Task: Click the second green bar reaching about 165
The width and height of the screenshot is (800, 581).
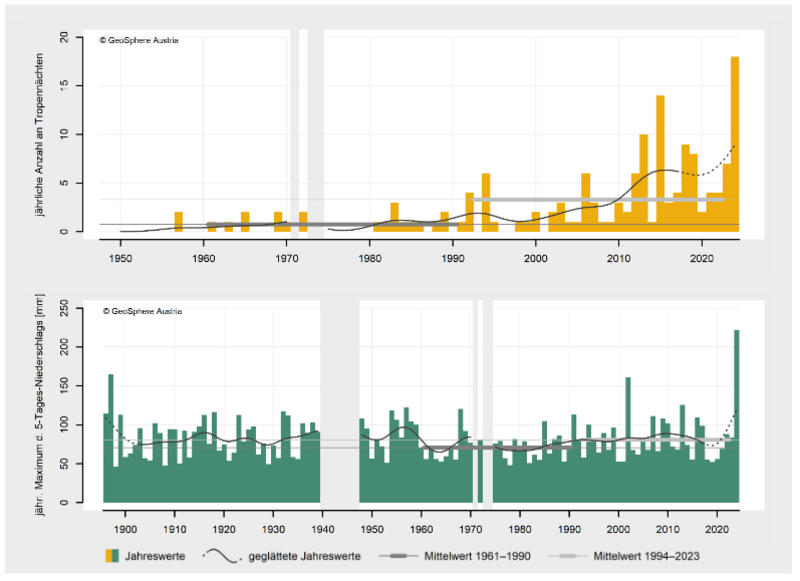Action: click(x=111, y=438)
